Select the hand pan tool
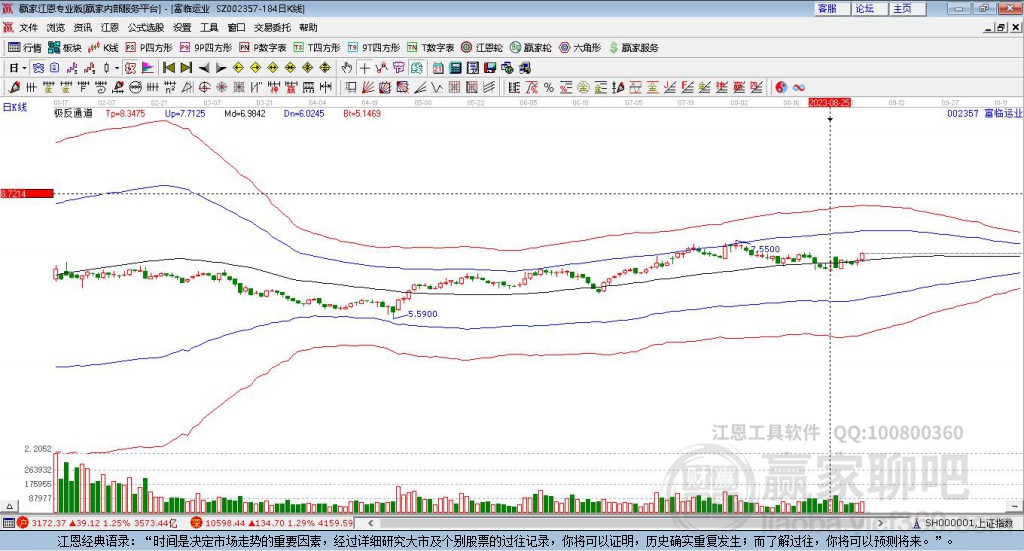This screenshot has width=1024, height=551. [347, 68]
